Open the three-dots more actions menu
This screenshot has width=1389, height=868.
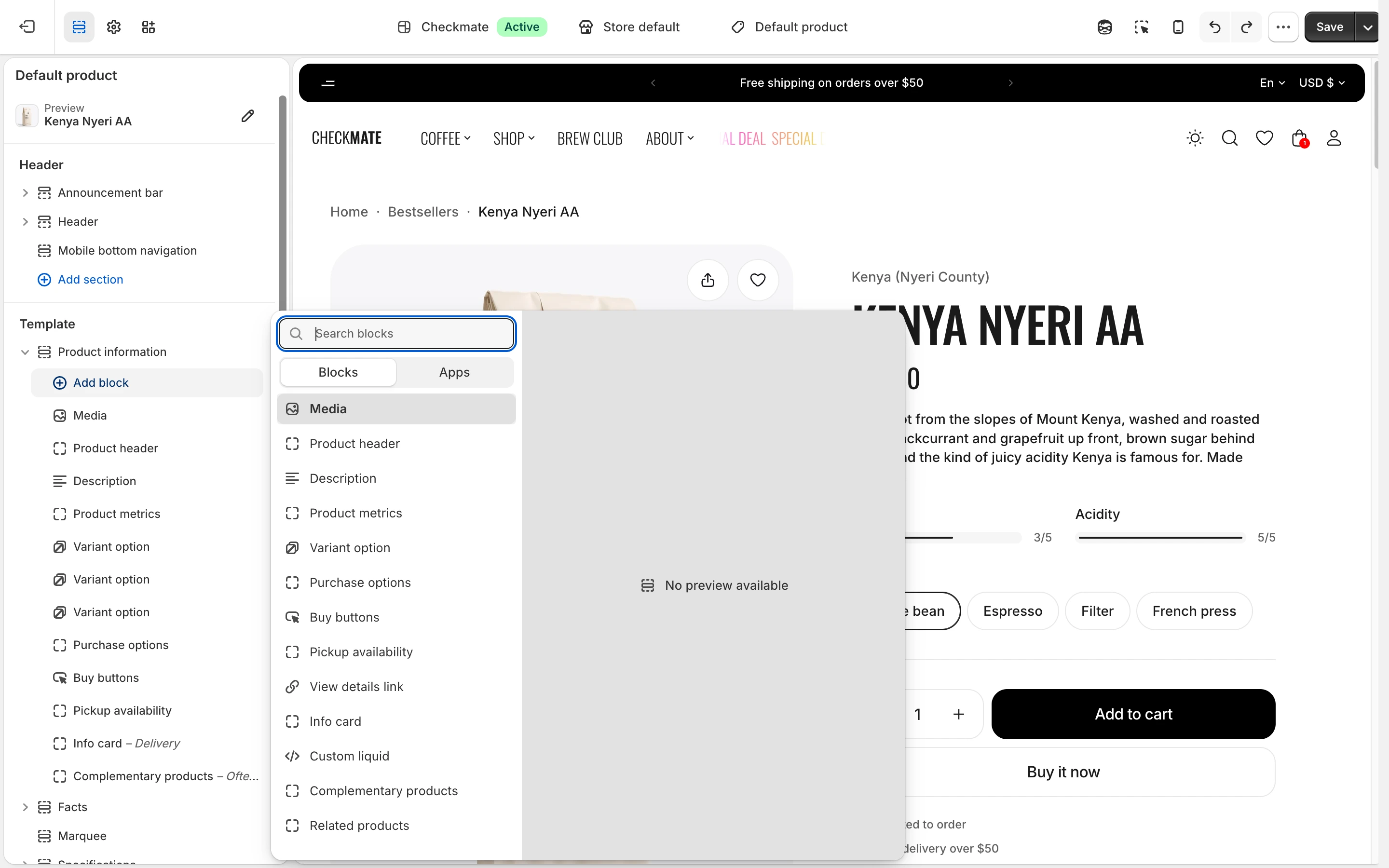click(x=1283, y=27)
